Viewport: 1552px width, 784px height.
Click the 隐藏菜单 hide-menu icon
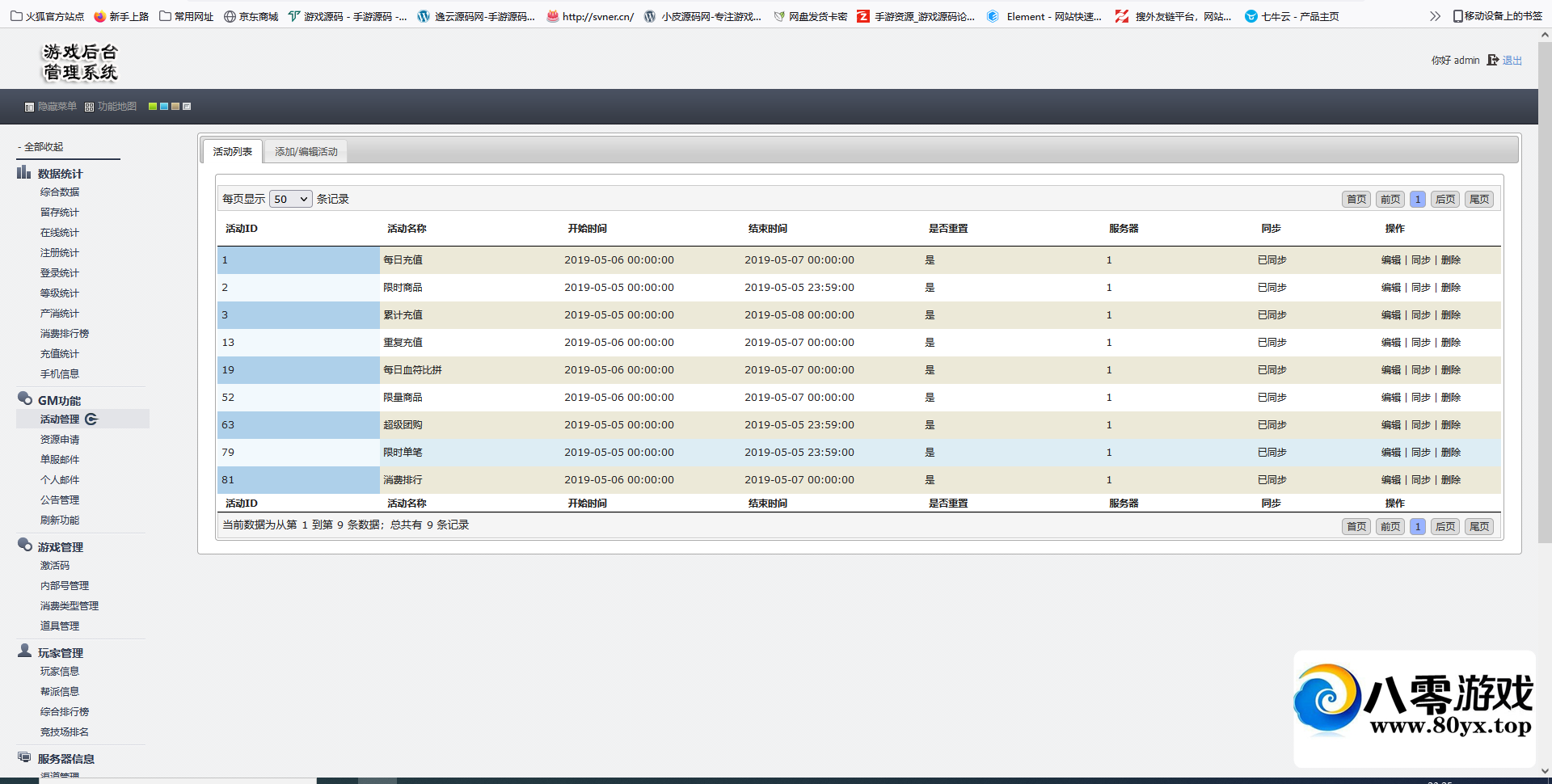(x=29, y=107)
